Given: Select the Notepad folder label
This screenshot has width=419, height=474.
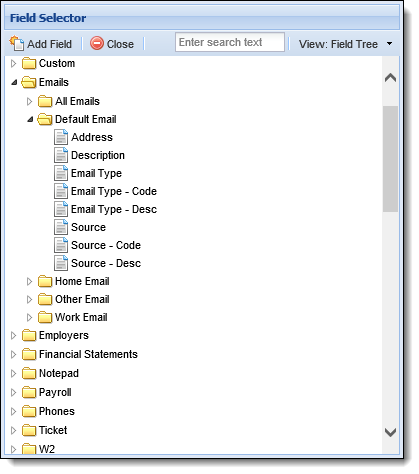Looking at the screenshot, I should (59, 373).
